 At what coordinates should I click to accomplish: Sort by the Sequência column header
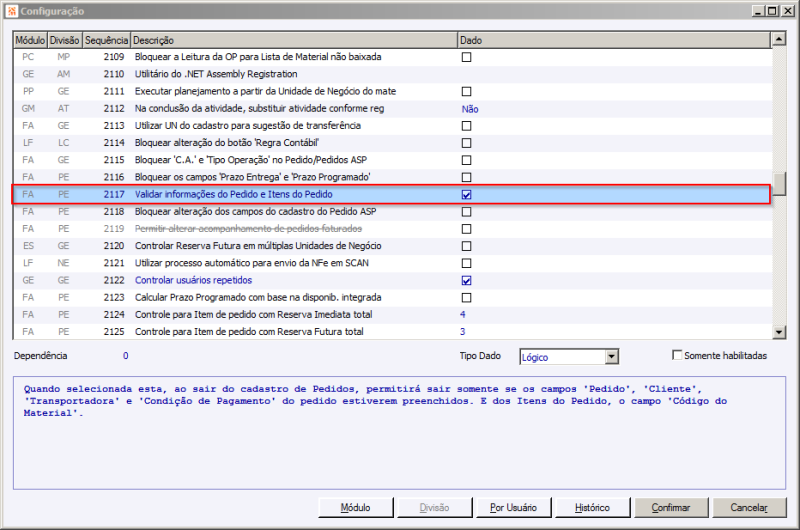[106, 40]
